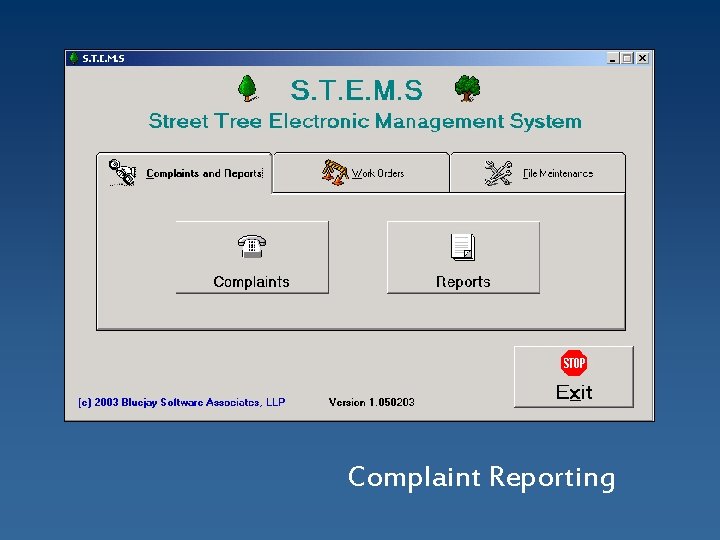Click the leafy tree icon right of S.T.E.M.S

click(467, 88)
